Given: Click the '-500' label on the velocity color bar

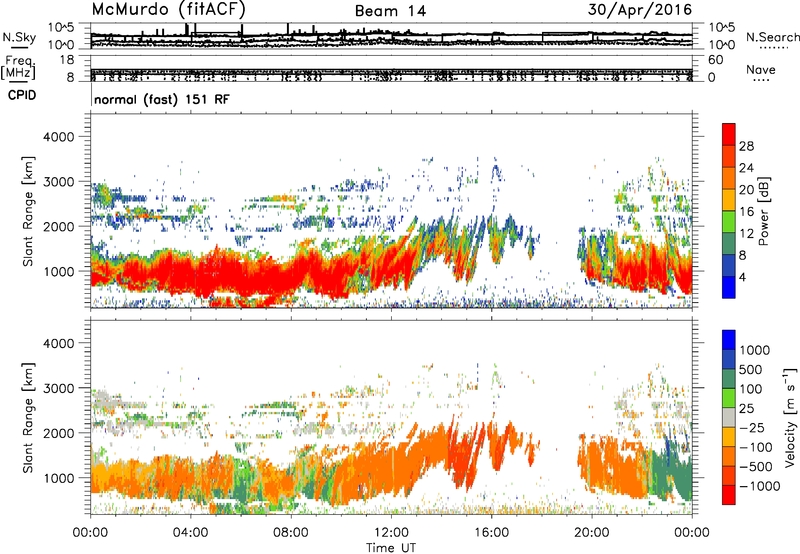Looking at the screenshot, I should [x=756, y=466].
